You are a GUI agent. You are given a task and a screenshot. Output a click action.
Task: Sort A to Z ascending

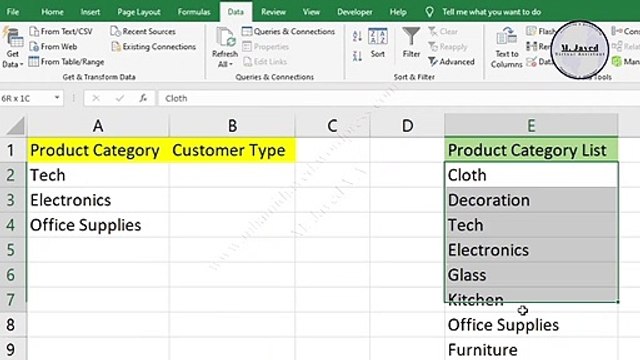(357, 36)
